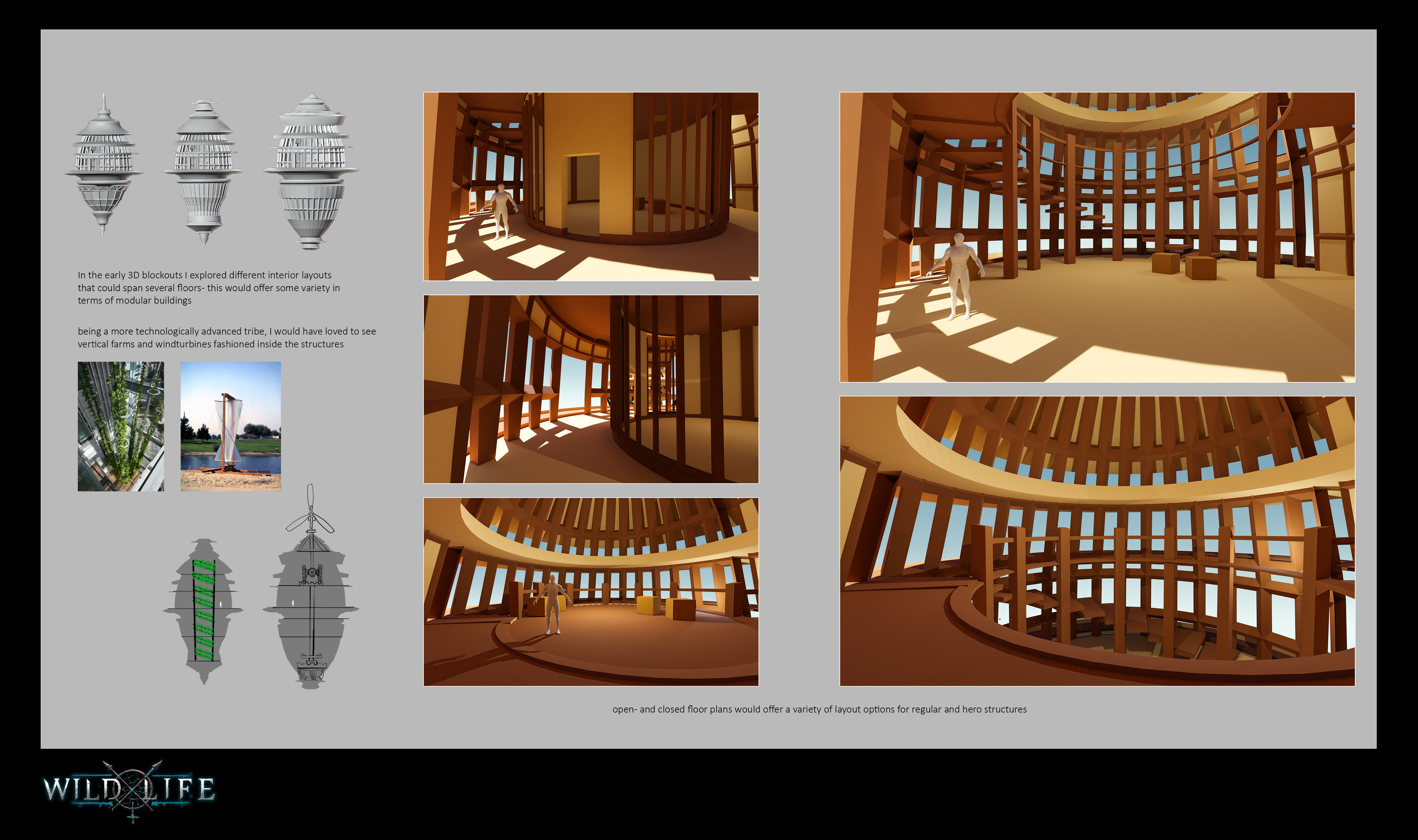Viewport: 1418px width, 840px height.
Task: Open the wind turbine reference photo
Action: (x=230, y=426)
